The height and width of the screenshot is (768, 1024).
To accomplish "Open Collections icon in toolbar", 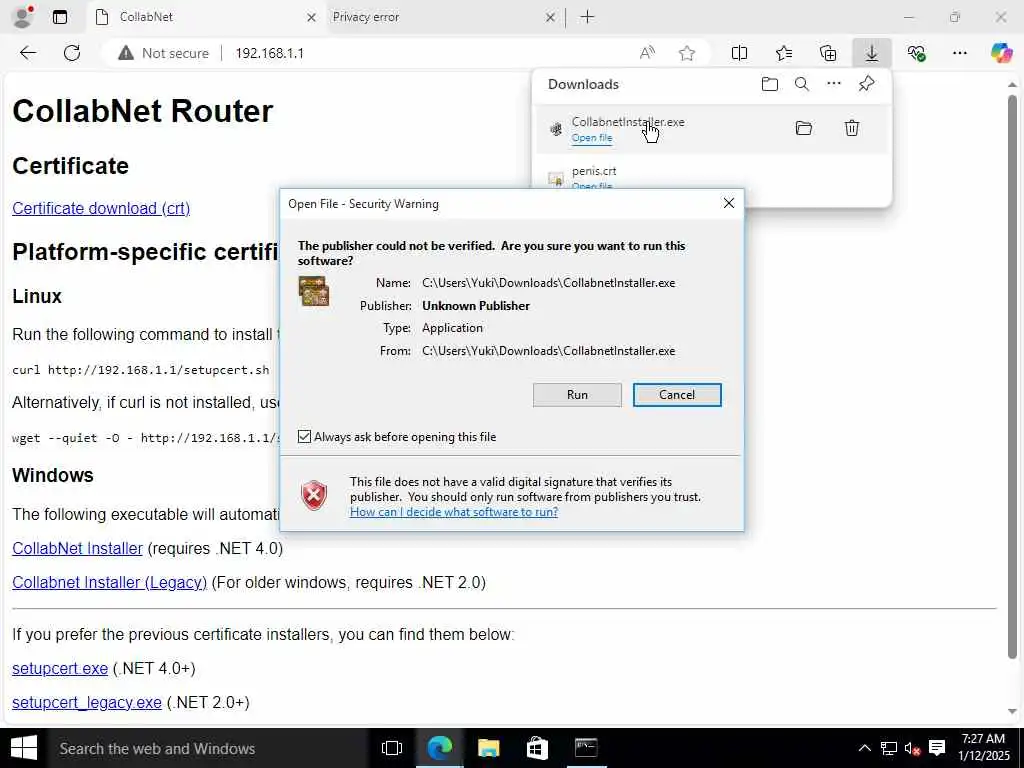I will click(827, 53).
